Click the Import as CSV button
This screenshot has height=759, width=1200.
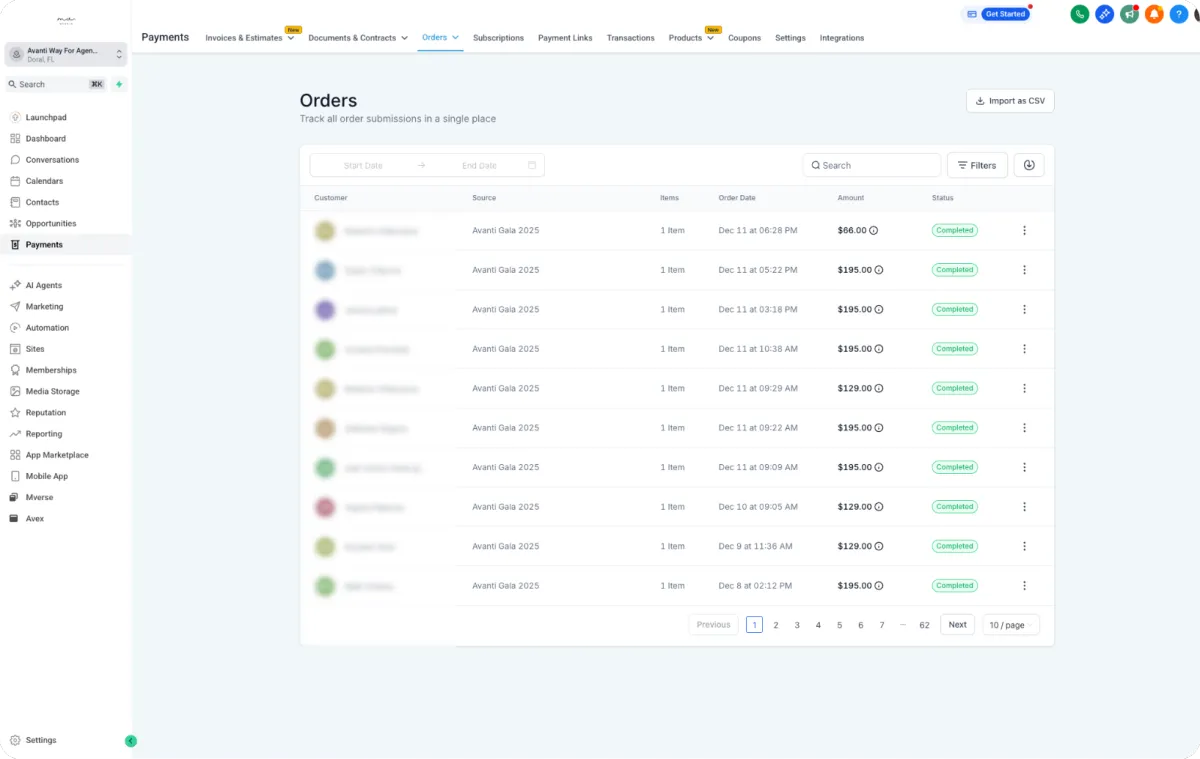click(x=1010, y=101)
